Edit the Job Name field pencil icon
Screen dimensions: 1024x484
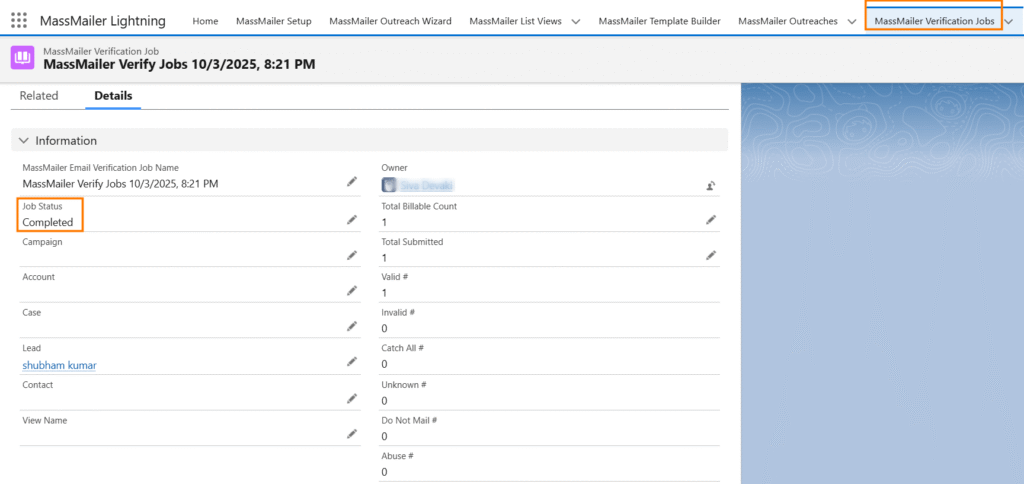tap(352, 182)
